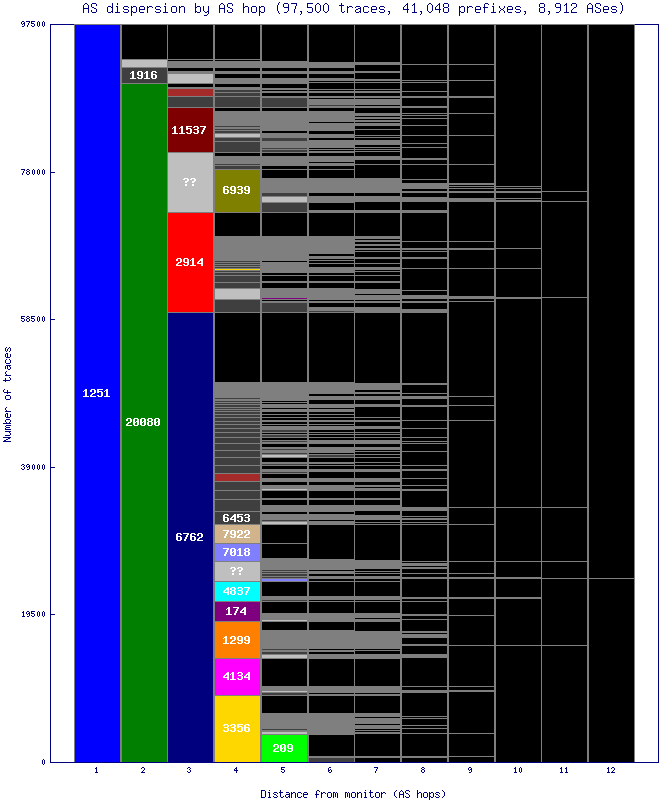The image size is (659, 800).
Task: Click the unknown ?? block at hop 3
Action: point(190,182)
